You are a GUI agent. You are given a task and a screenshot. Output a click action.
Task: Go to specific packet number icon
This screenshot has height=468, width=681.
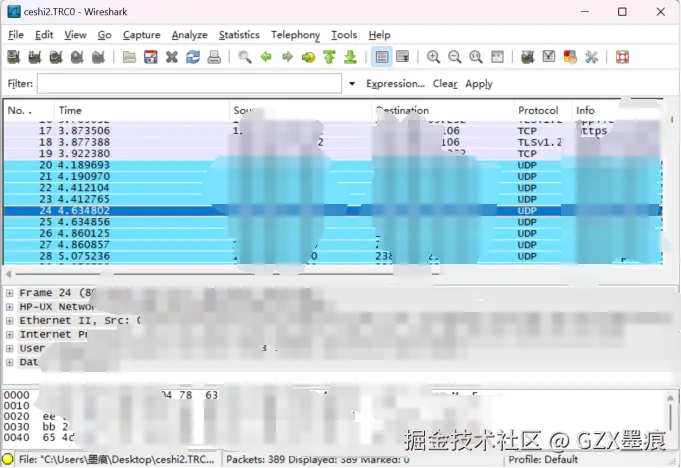click(308, 57)
